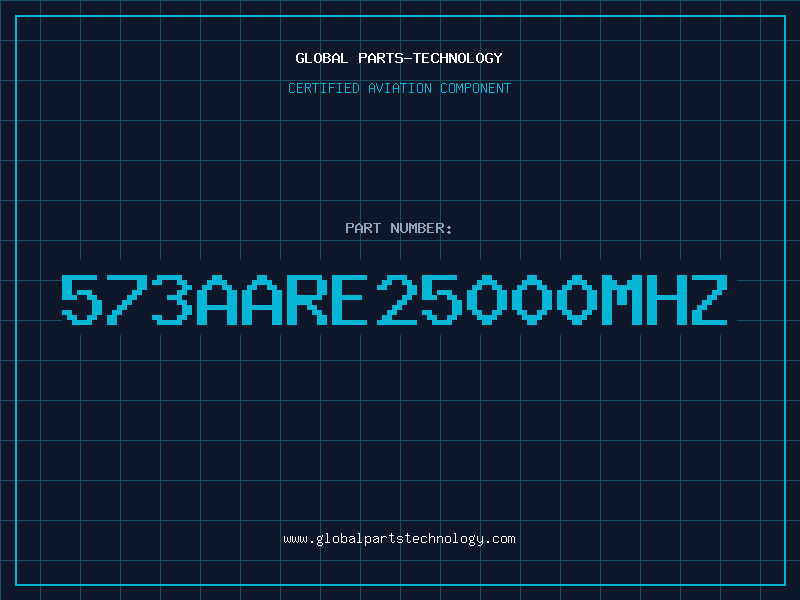This screenshot has width=800, height=600.
Task: Open the www.globalpartstechnology.com link
Action: coord(399,539)
